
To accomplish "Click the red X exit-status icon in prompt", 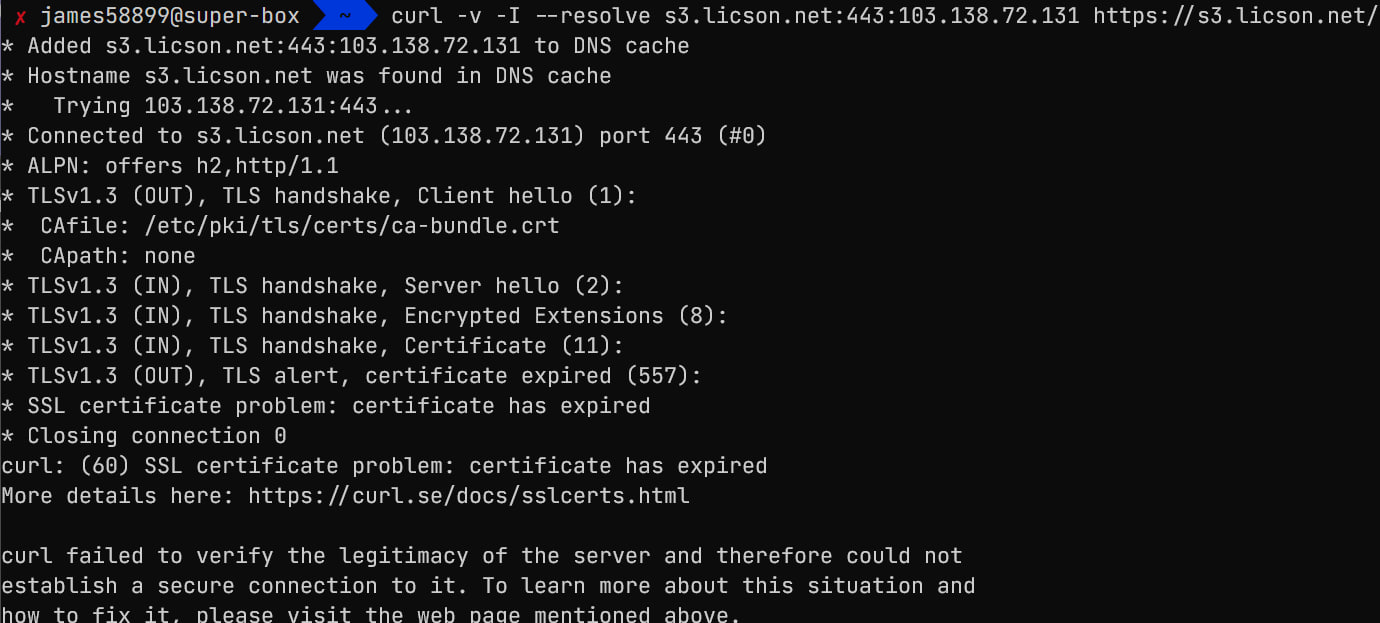I will [x=20, y=16].
